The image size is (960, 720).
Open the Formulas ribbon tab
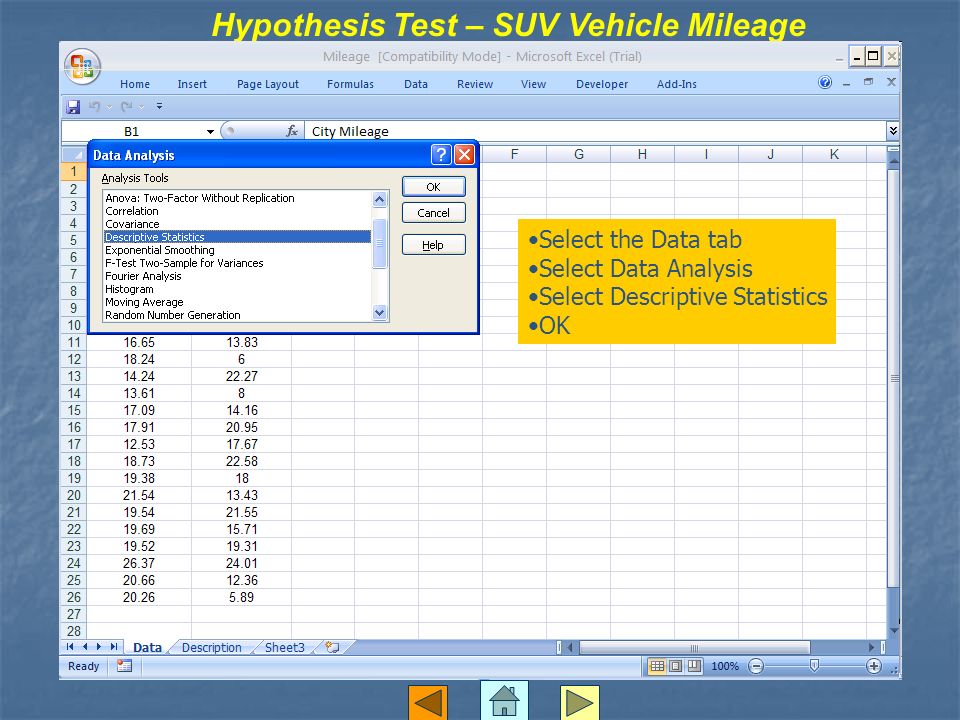(350, 84)
